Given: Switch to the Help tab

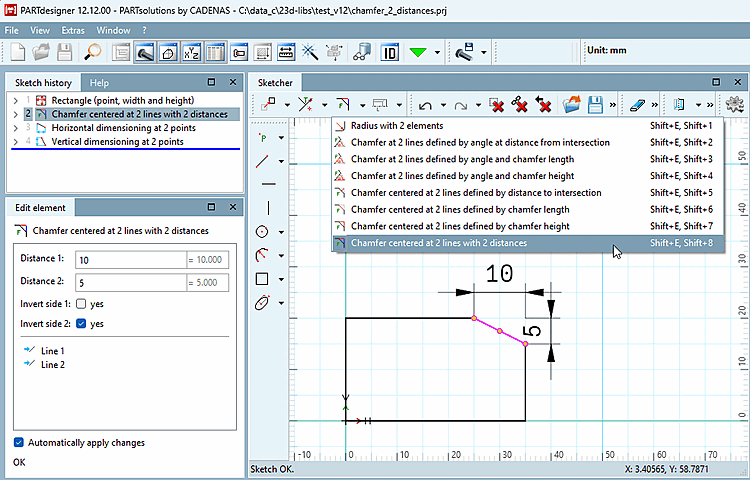Looking at the screenshot, I should click(x=99, y=83).
